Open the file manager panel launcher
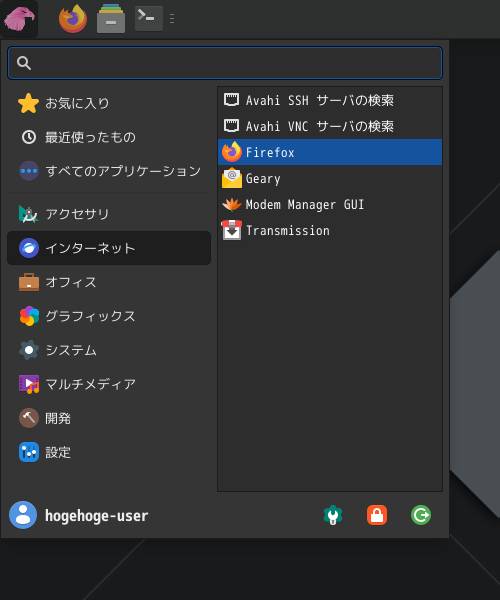The height and width of the screenshot is (600, 500). [x=111, y=18]
